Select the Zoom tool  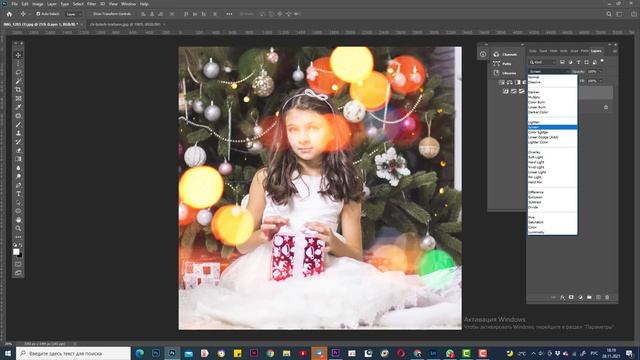coord(18,229)
